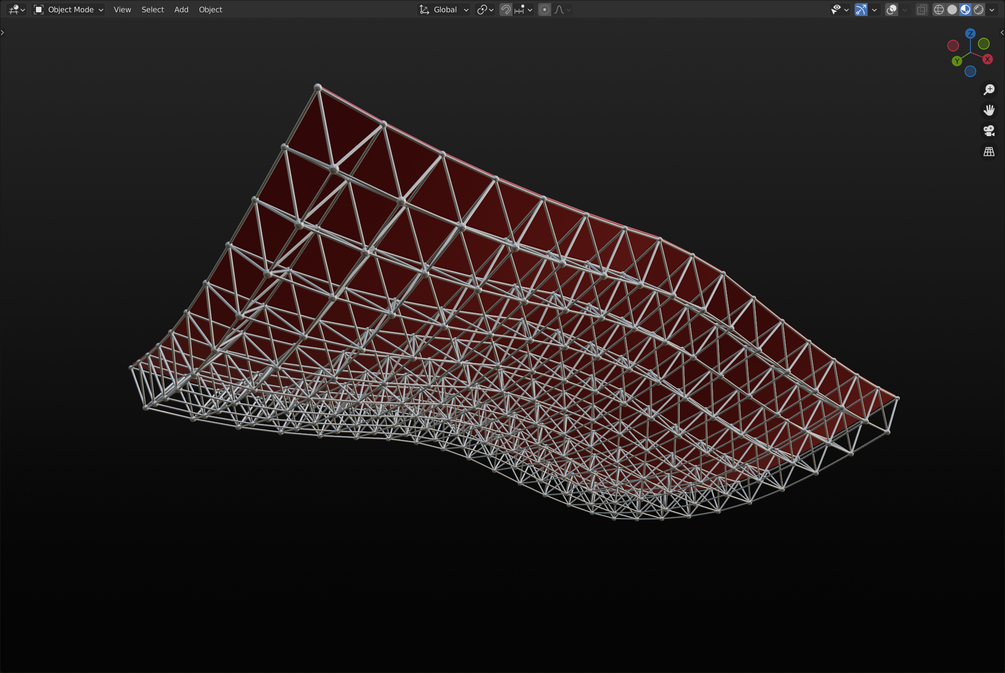
Task: Expand the sidebar with right-edge arrow
Action: 1002,33
